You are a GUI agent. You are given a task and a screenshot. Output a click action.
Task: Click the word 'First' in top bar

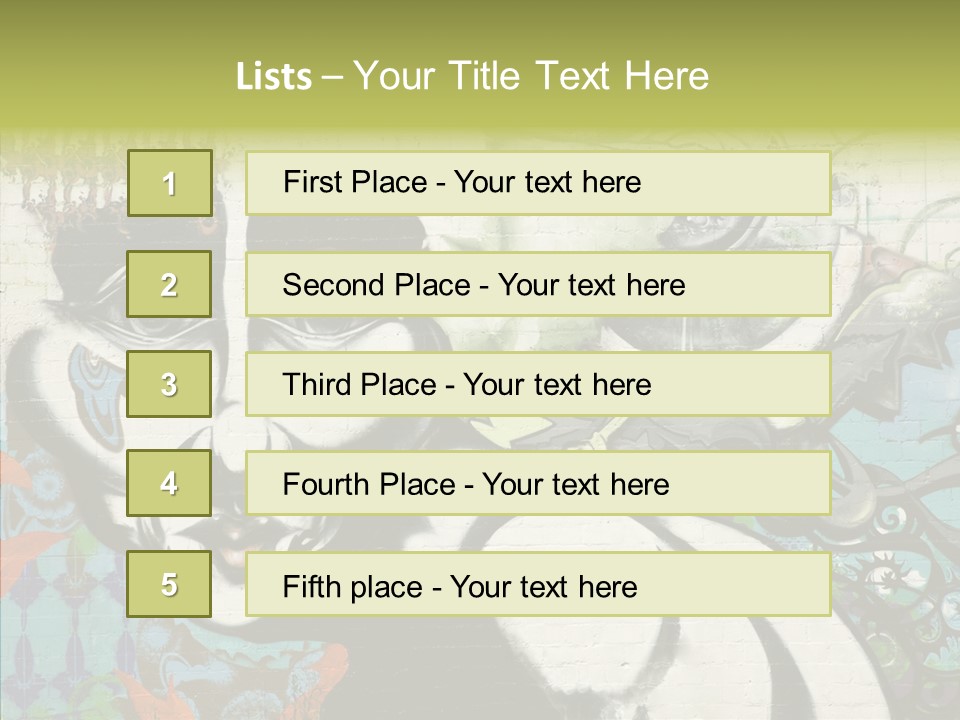[313, 182]
